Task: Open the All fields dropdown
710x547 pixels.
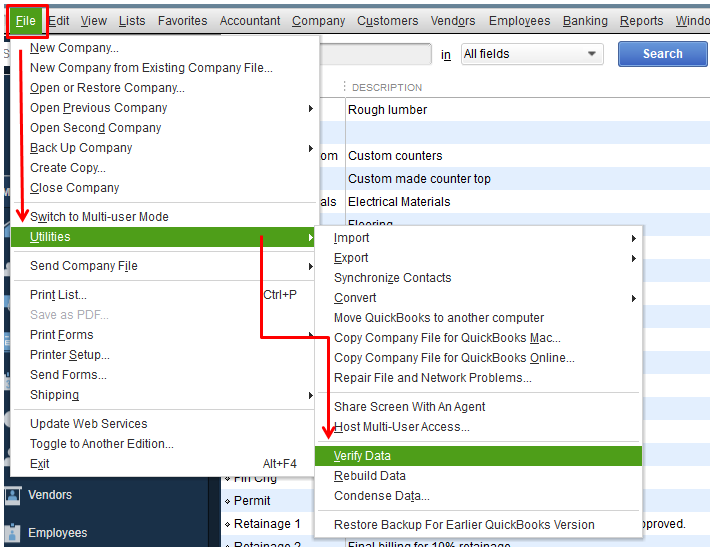Action: pyautogui.click(x=532, y=54)
